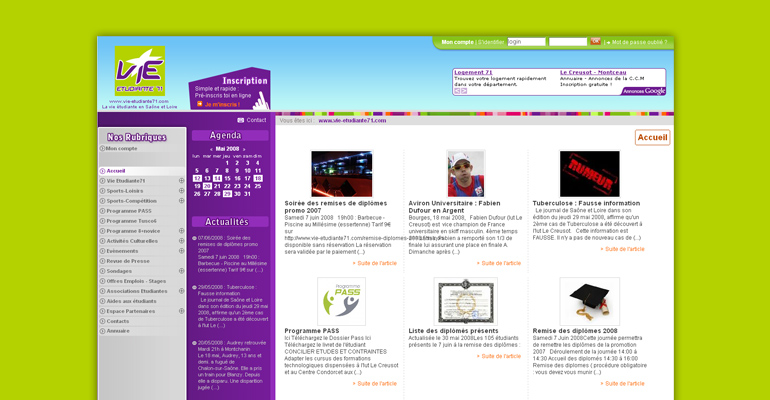This screenshot has height=400, width=770.
Task: Select day 29 in the calendar
Action: 227,194
